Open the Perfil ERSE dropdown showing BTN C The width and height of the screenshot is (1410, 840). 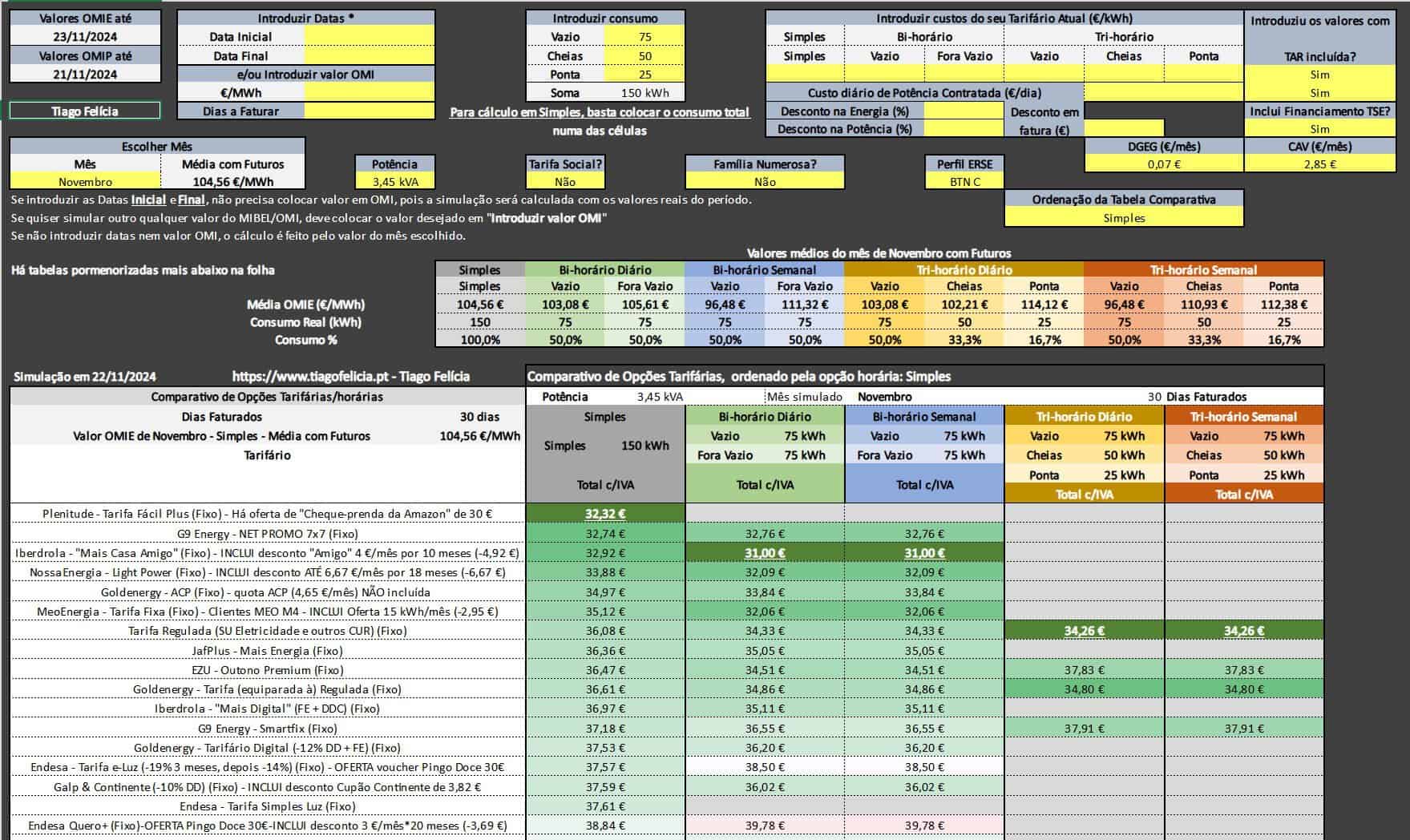point(964,182)
